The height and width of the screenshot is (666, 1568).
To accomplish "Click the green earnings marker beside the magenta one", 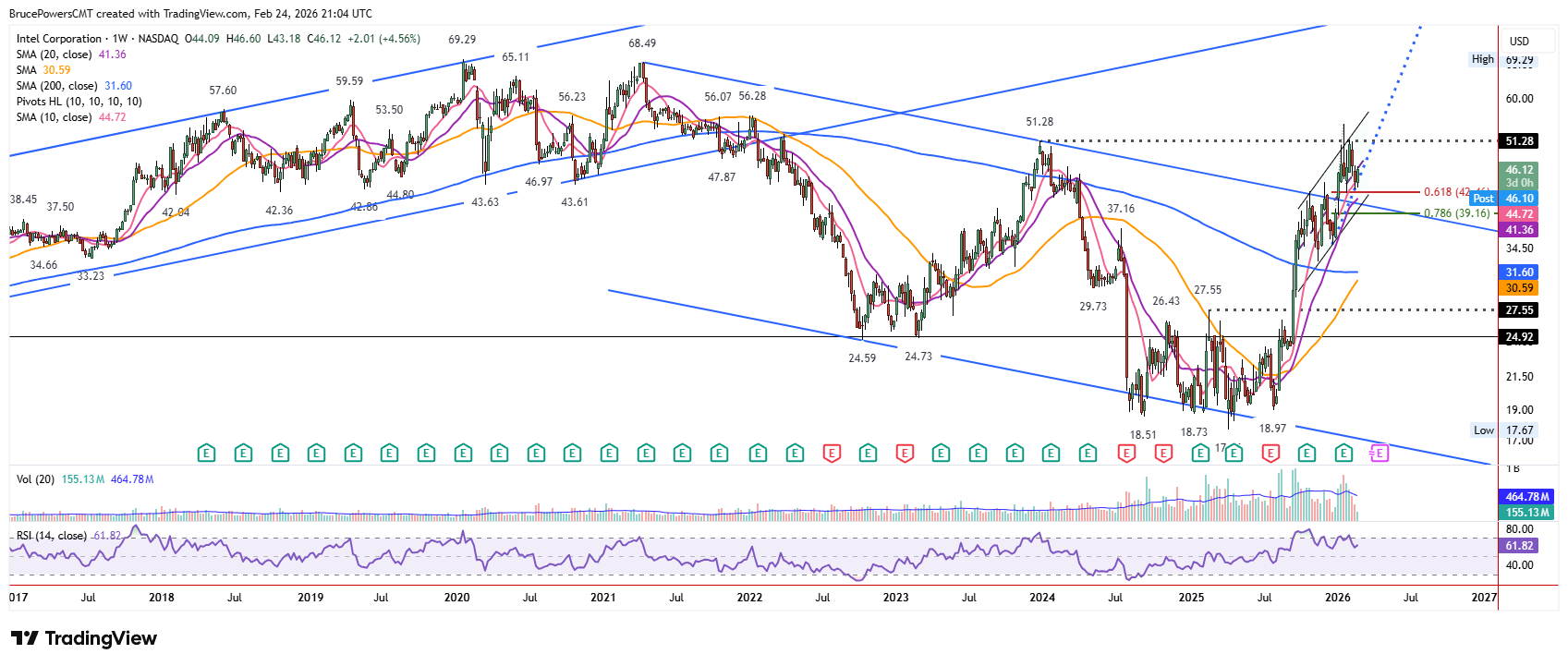I will (1343, 454).
